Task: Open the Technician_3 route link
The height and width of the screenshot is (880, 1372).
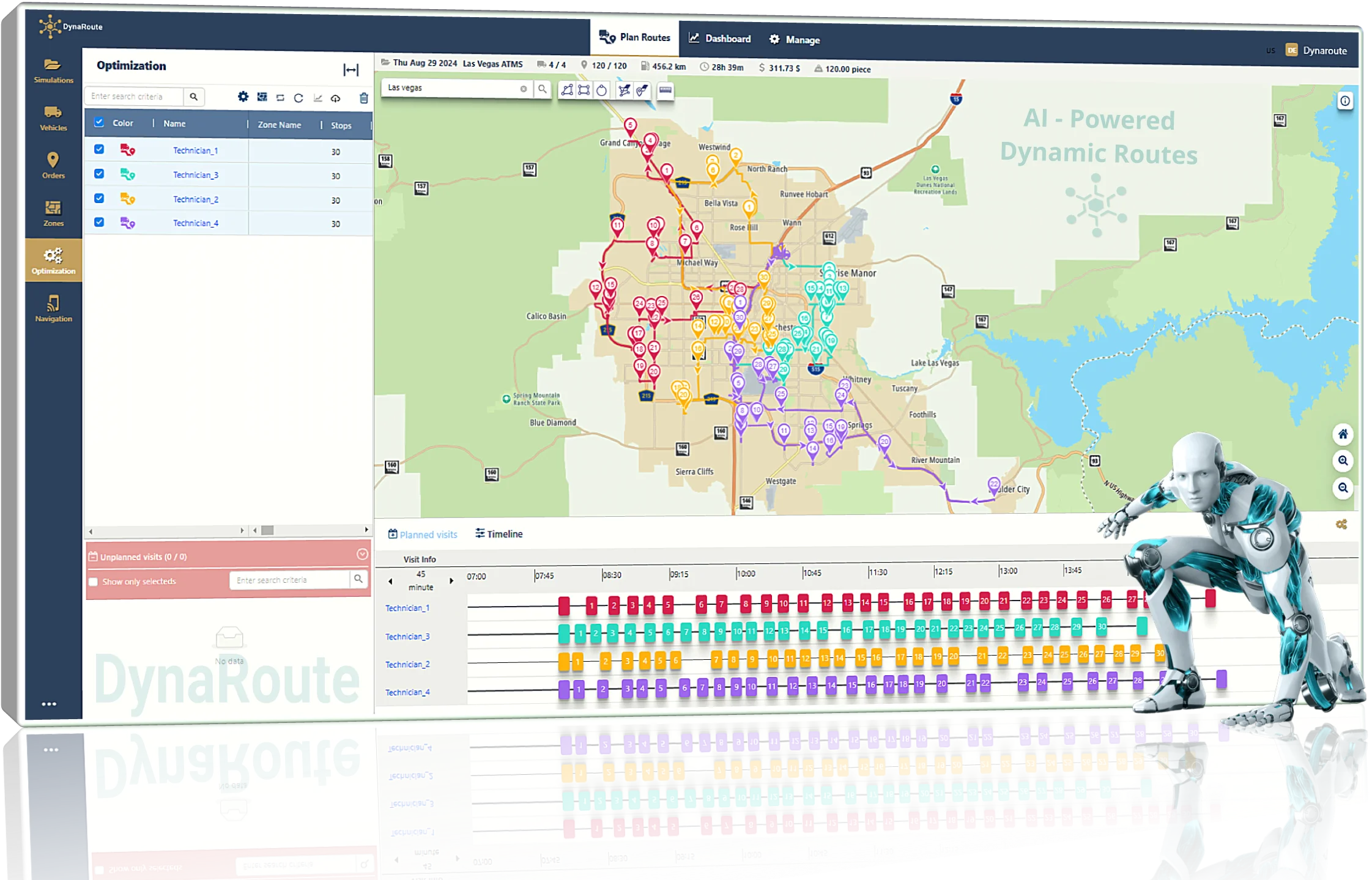Action: coord(195,175)
